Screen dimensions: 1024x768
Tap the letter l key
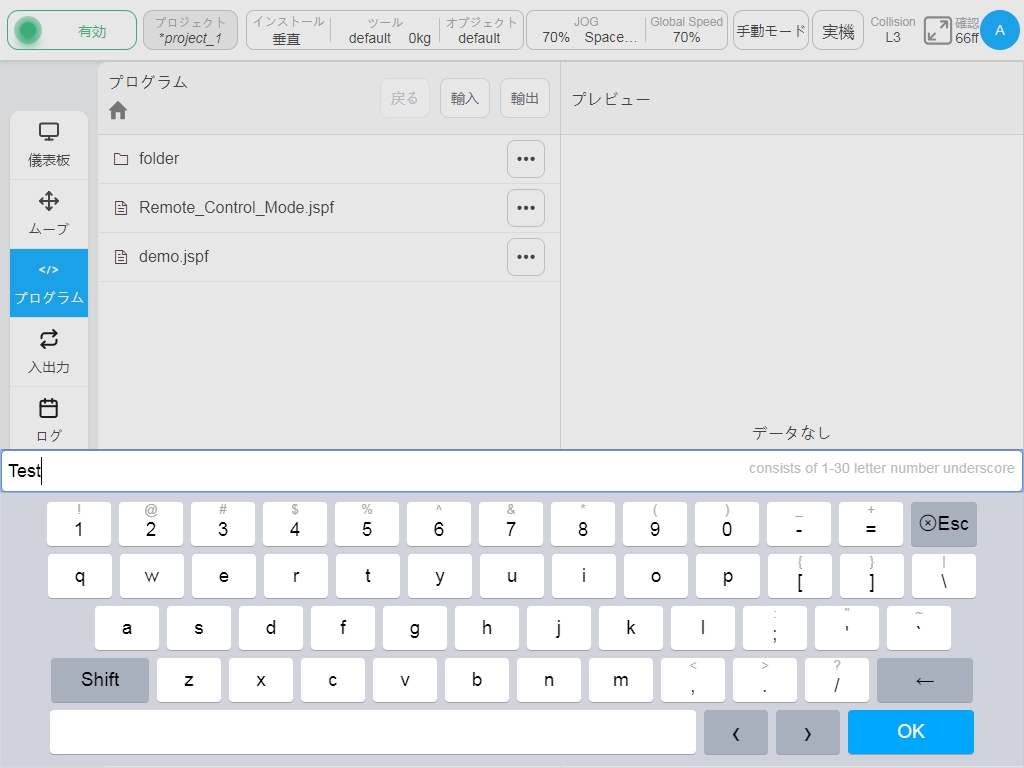click(703, 628)
